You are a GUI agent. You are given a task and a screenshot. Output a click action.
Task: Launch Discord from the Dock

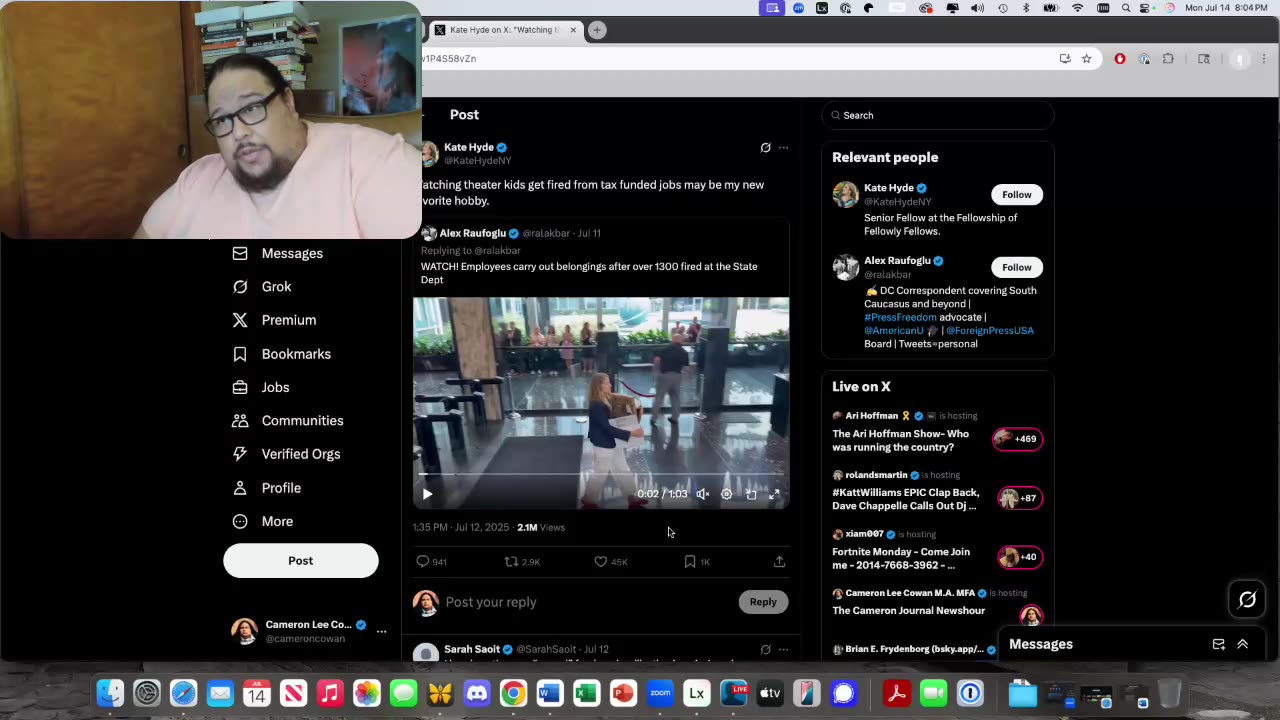[x=477, y=693]
